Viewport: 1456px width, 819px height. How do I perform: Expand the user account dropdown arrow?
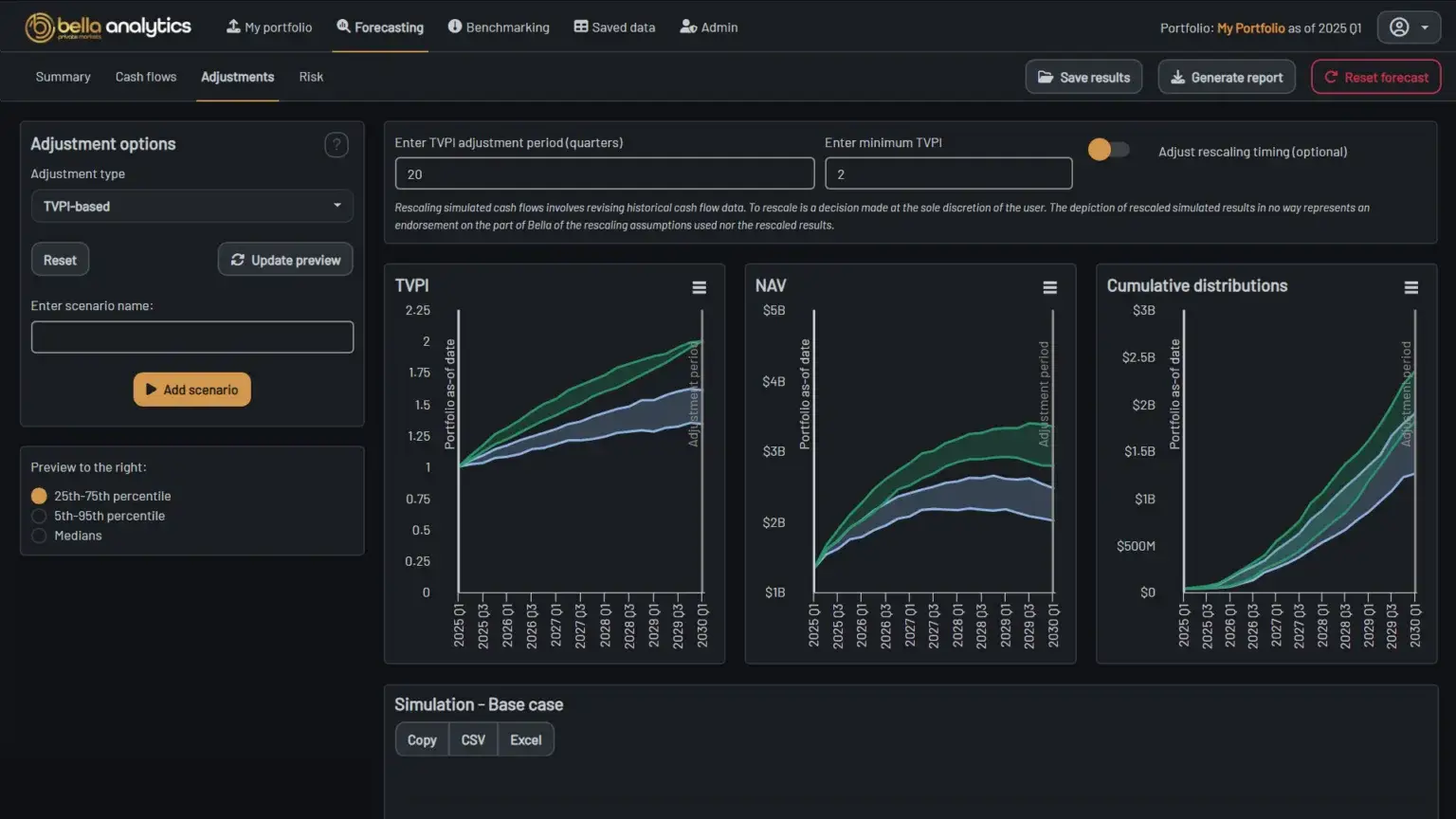(1424, 27)
